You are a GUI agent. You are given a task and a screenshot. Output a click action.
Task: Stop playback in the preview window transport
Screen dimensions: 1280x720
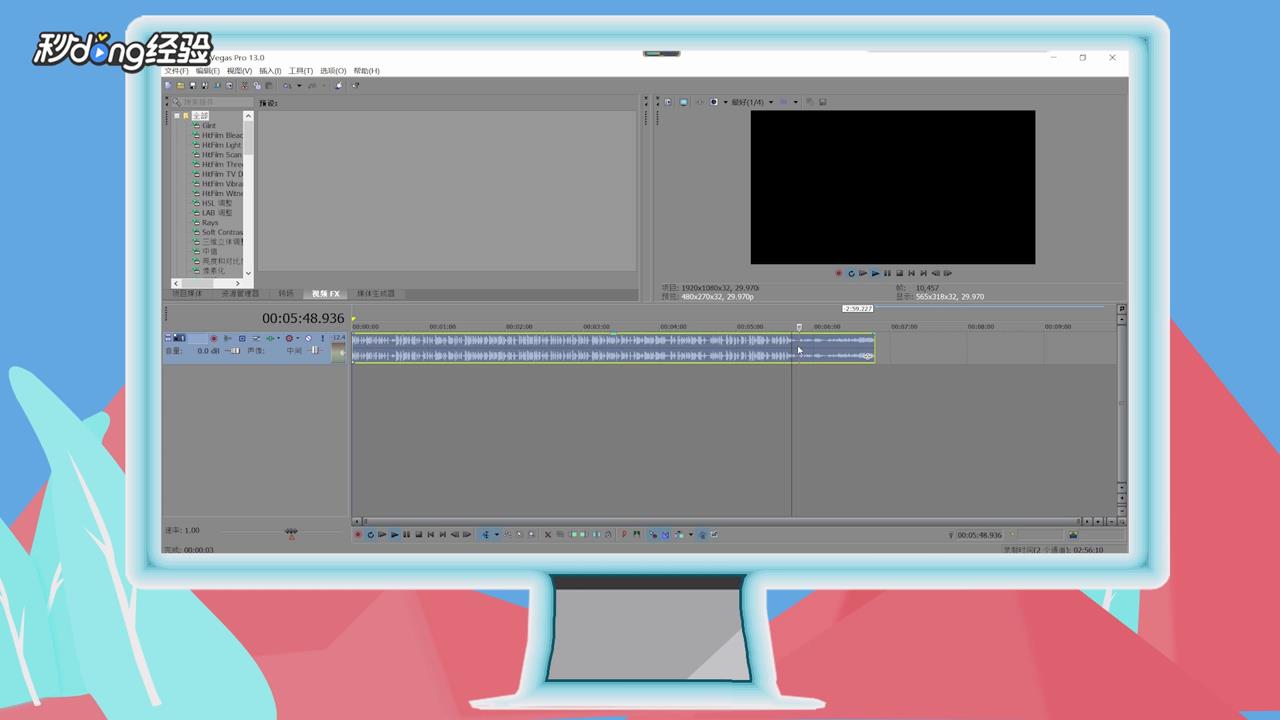click(x=899, y=273)
